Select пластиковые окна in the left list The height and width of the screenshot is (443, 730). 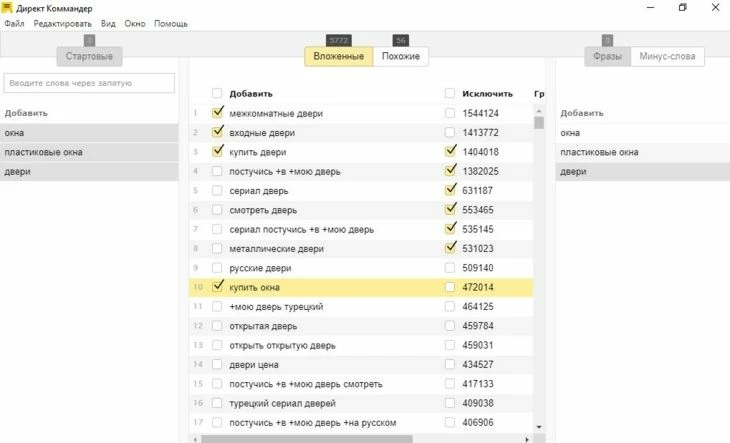click(89, 152)
